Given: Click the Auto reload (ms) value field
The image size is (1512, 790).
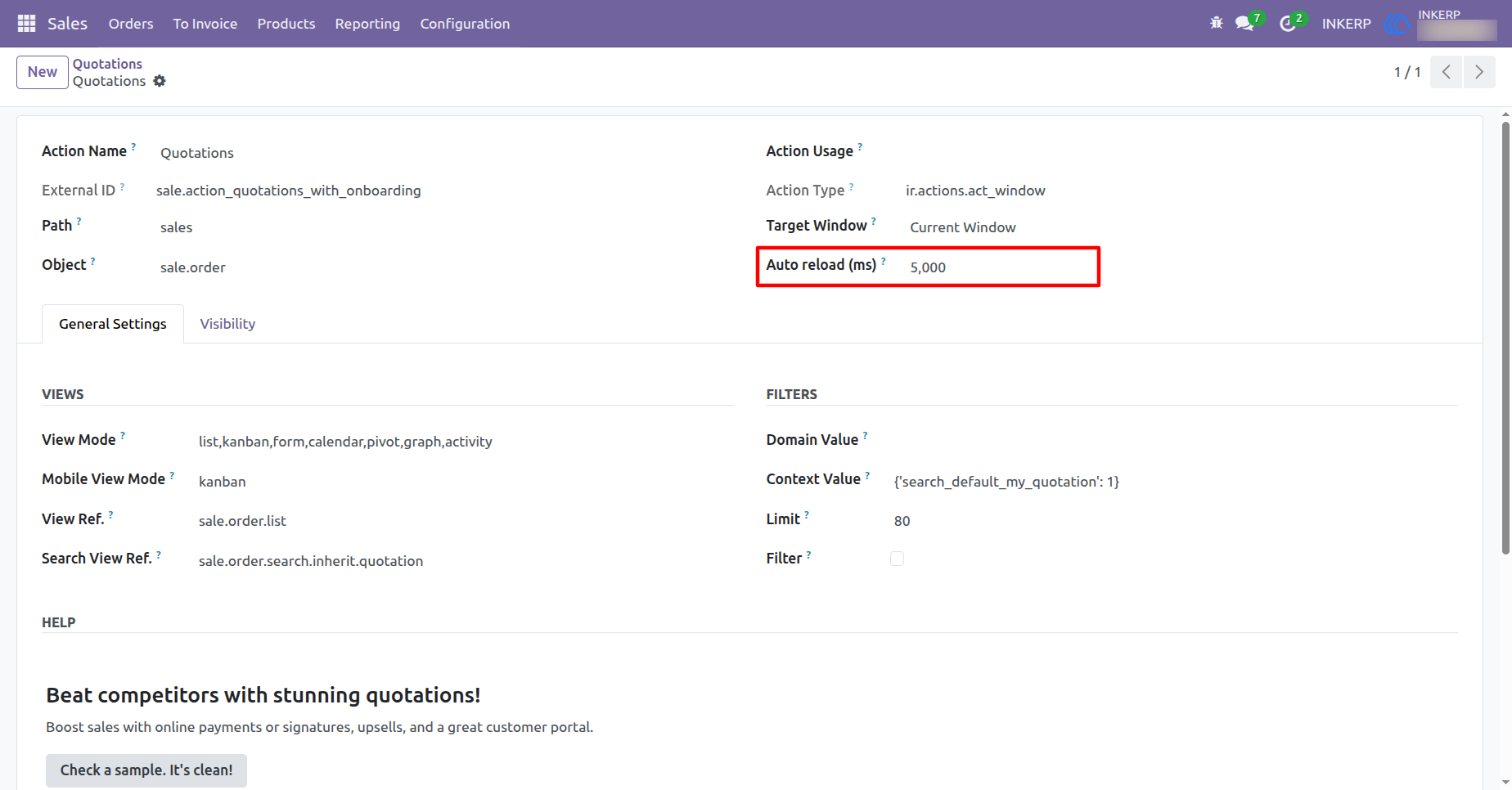Looking at the screenshot, I should pyautogui.click(x=1001, y=267).
